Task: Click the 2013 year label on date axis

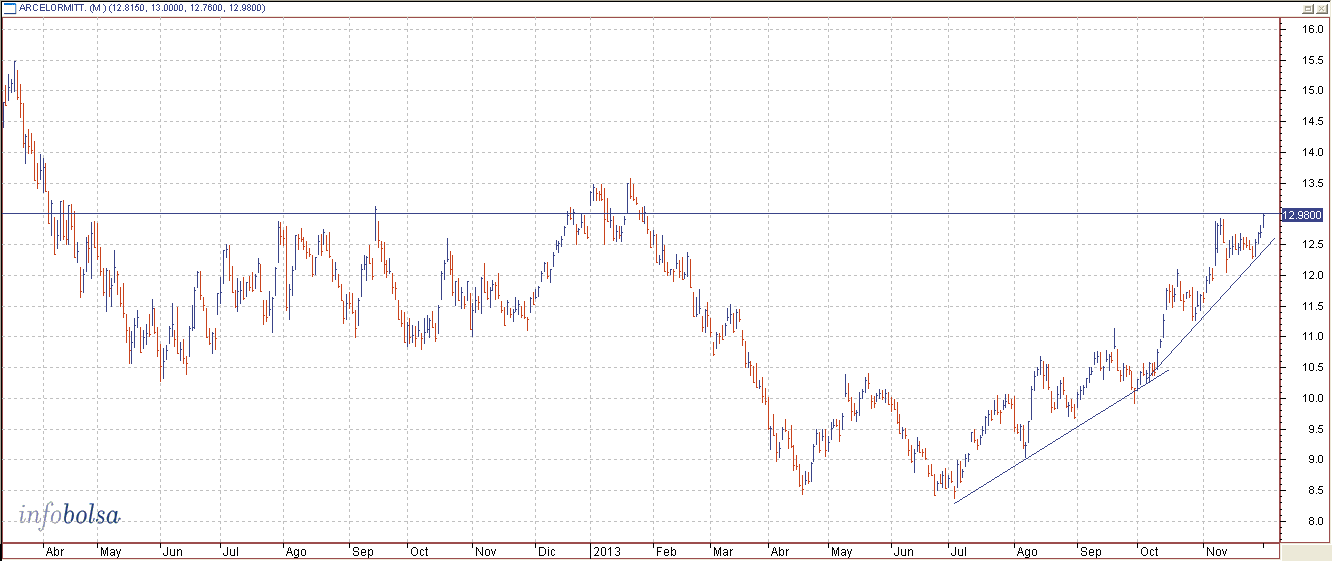Action: (607, 552)
